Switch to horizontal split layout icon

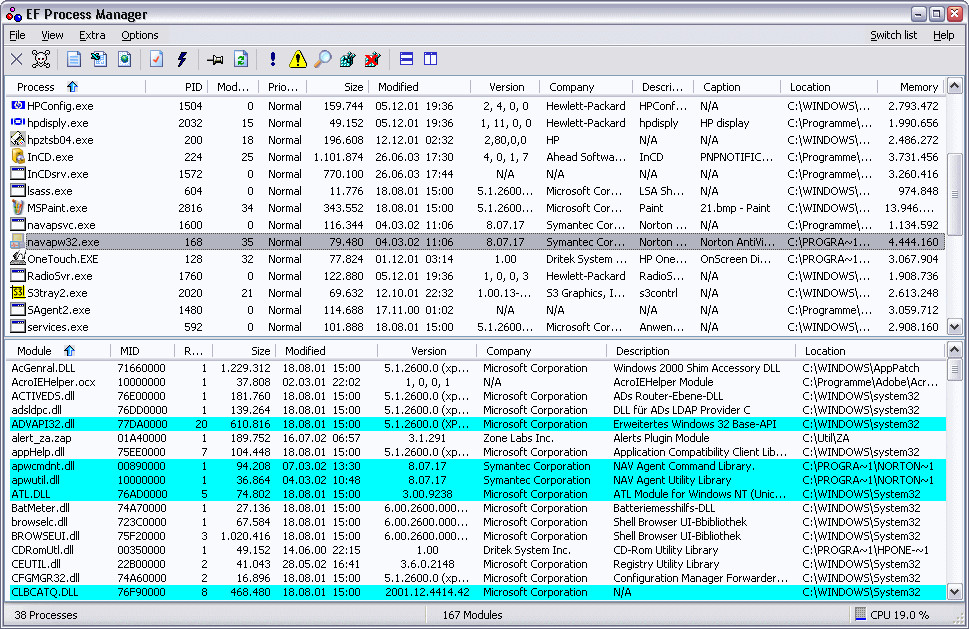pyautogui.click(x=406, y=59)
